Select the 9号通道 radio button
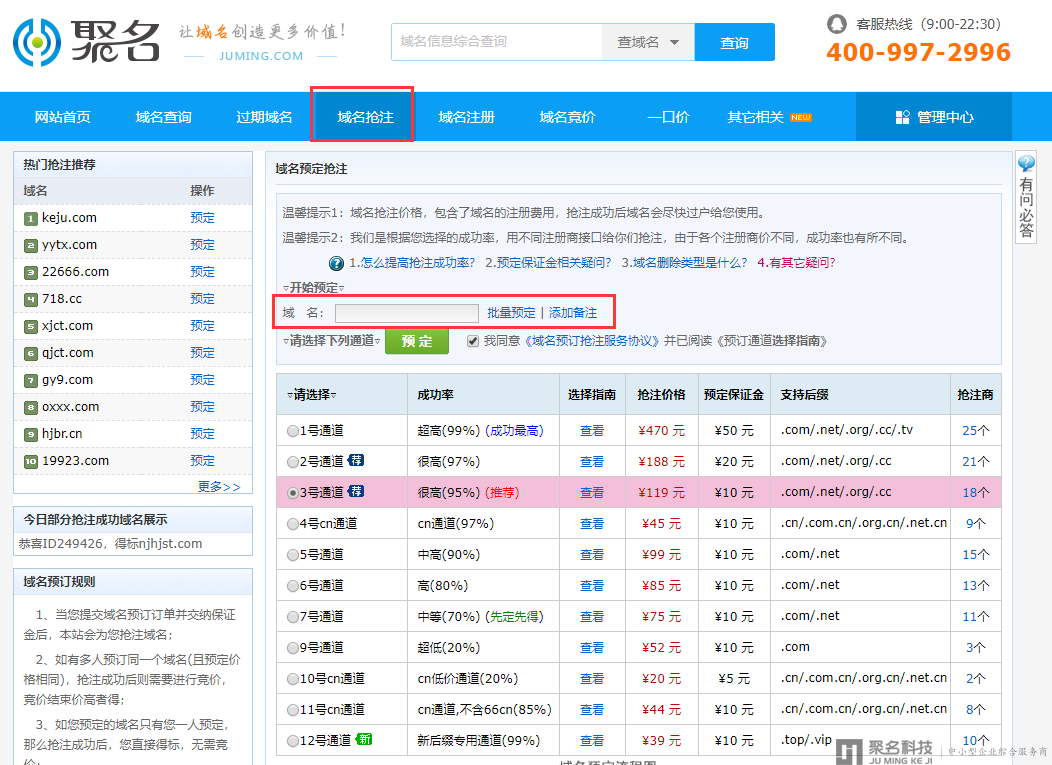1052x765 pixels. click(293, 648)
